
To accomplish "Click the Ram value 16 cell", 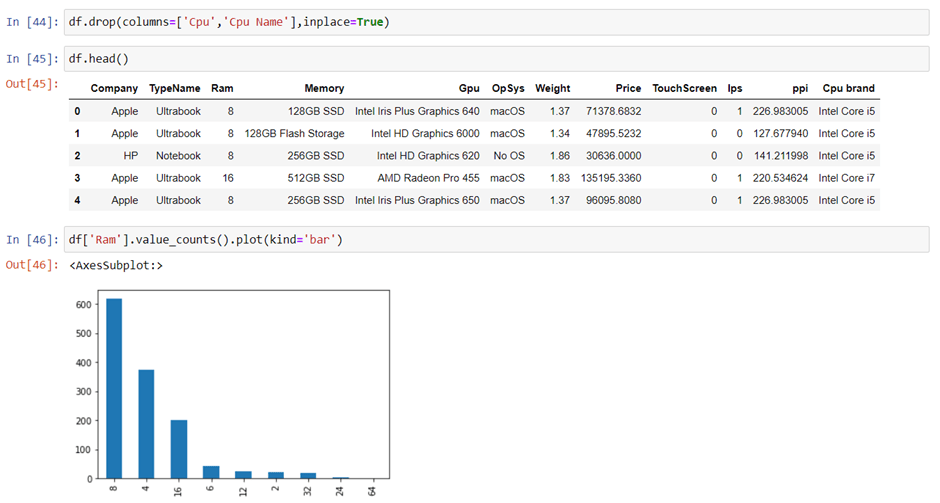I will click(x=228, y=178).
